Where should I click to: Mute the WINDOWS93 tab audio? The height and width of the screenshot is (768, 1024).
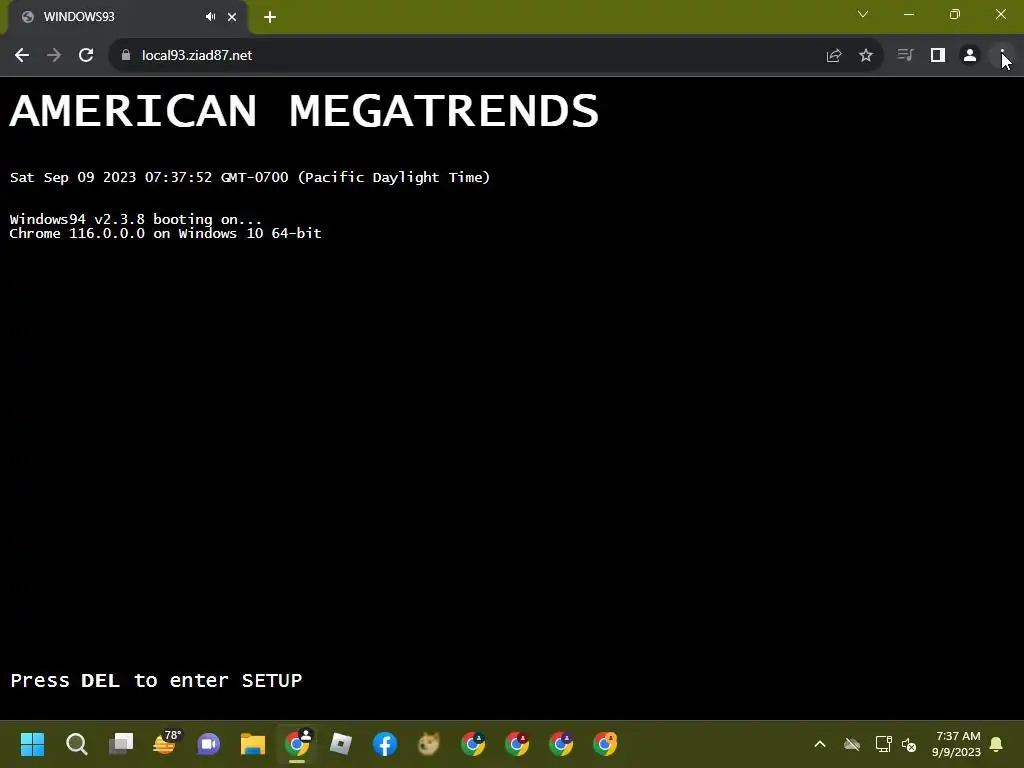210,17
